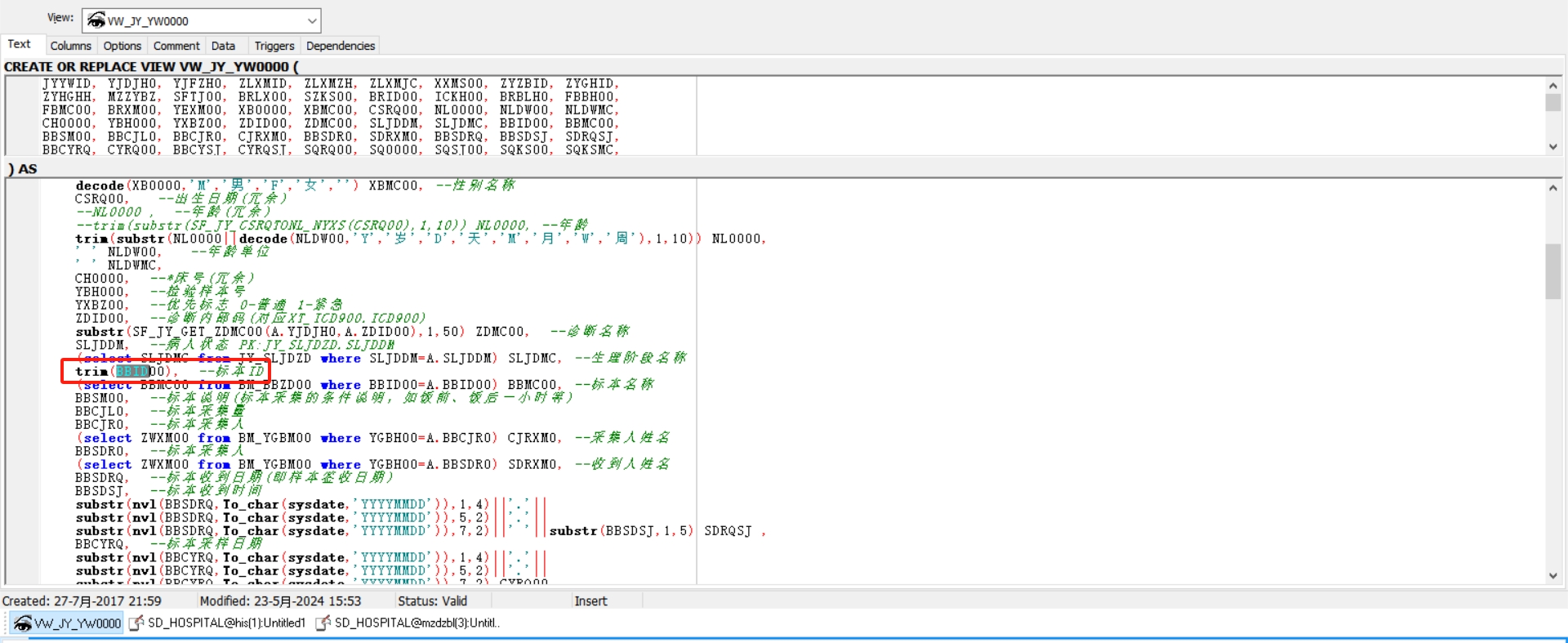Open the Triggers tab
The image size is (1568, 643).
coord(274,46)
